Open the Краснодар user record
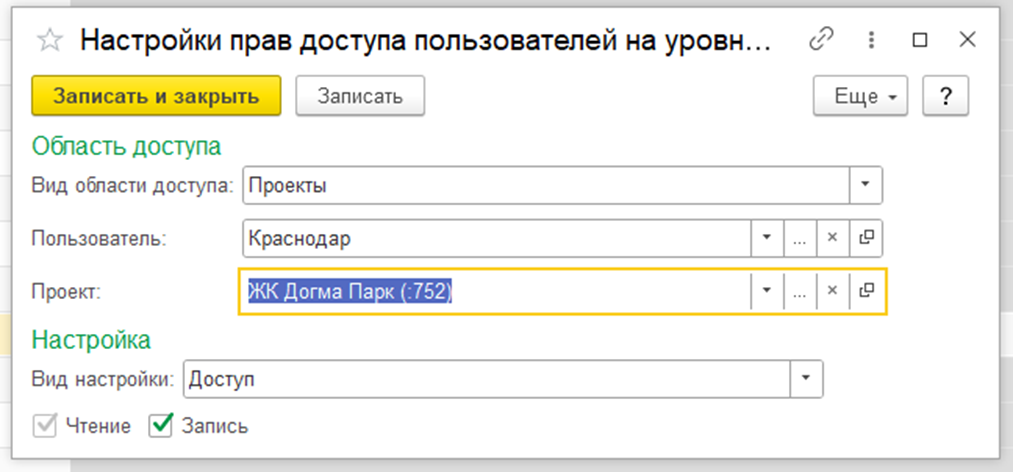 [x=867, y=239]
